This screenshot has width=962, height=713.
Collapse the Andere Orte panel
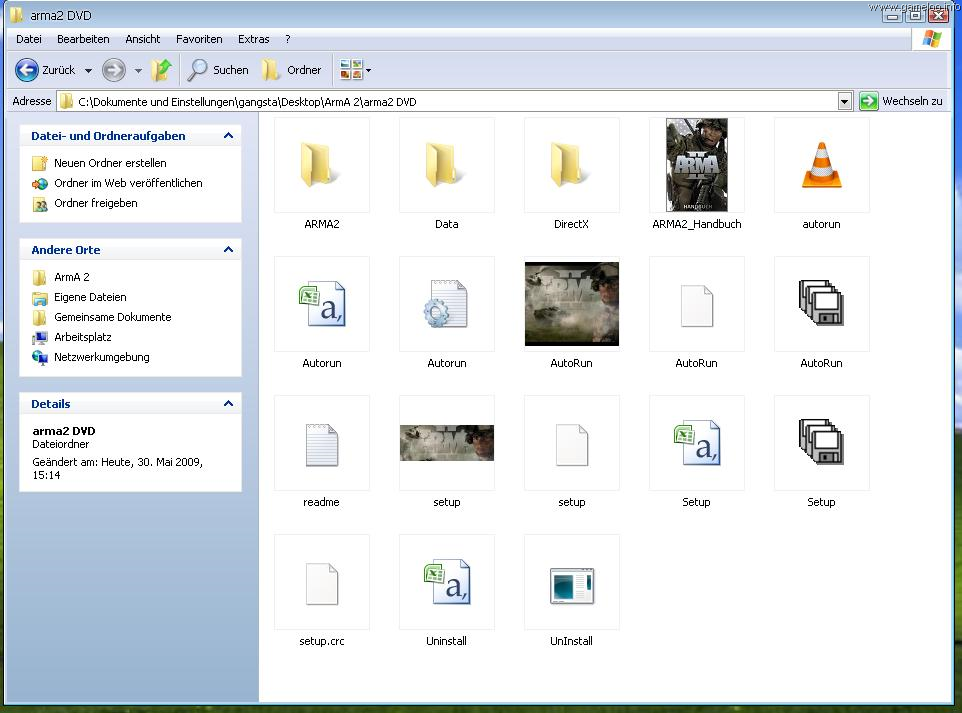click(228, 250)
